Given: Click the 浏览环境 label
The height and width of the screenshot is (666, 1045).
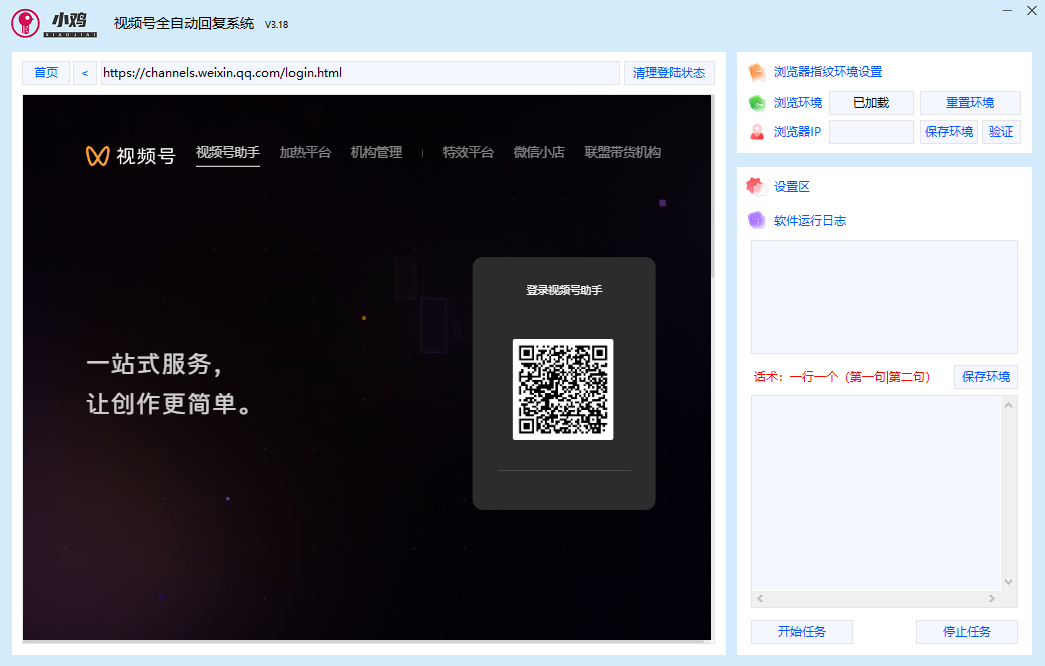Looking at the screenshot, I should click(798, 103).
